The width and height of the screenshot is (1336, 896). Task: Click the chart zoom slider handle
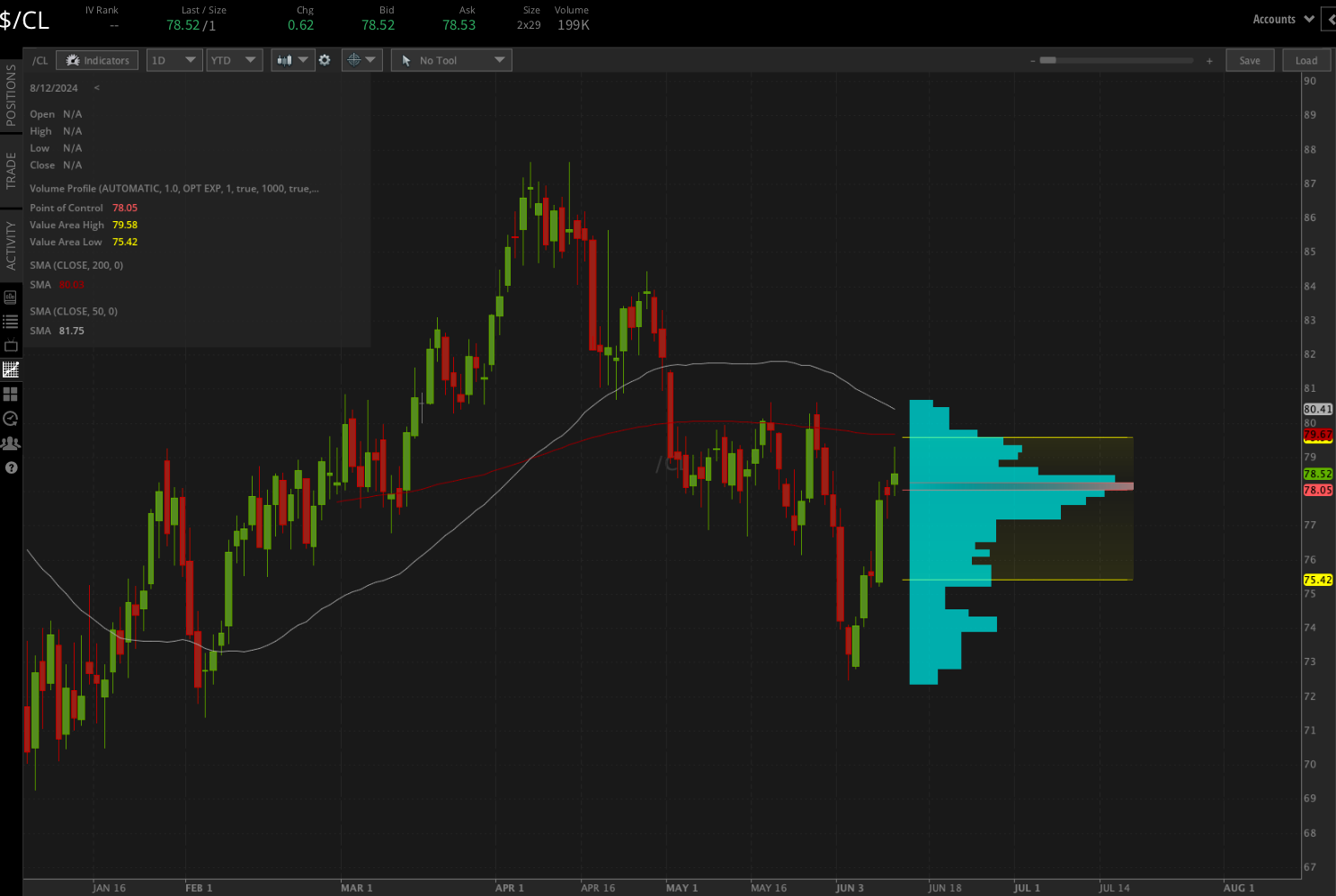tap(1047, 60)
